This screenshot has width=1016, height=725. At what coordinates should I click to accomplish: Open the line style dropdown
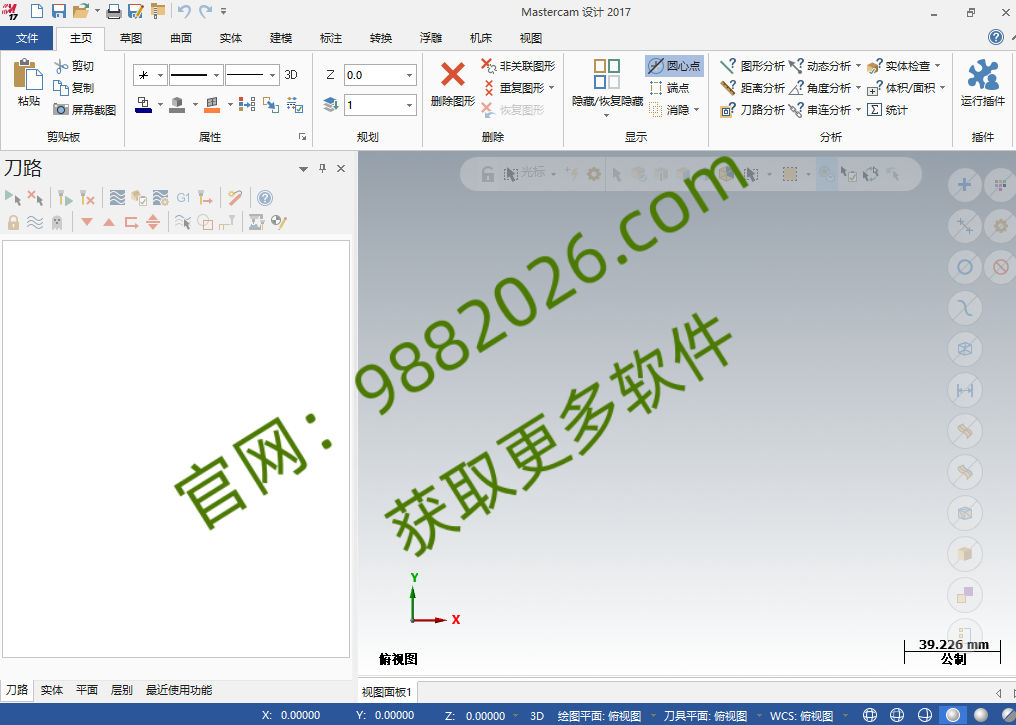pyautogui.click(x=216, y=75)
